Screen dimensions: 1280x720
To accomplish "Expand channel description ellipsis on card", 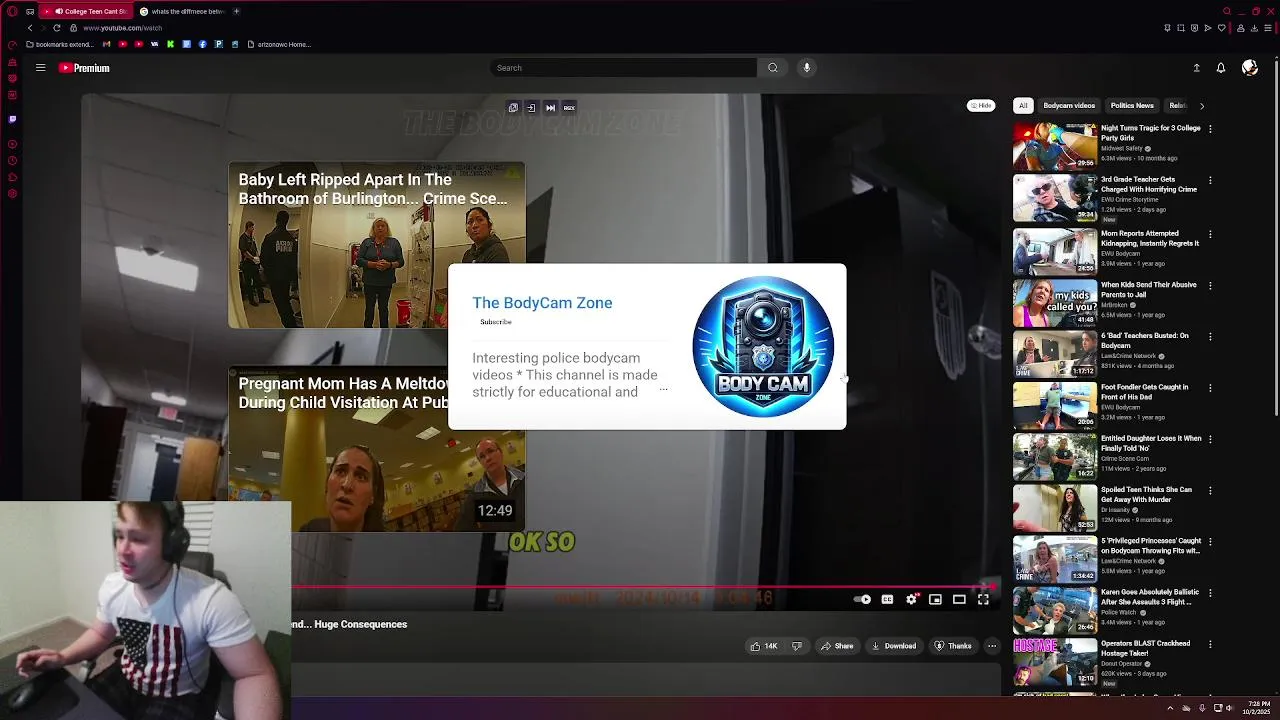I will point(663,390).
